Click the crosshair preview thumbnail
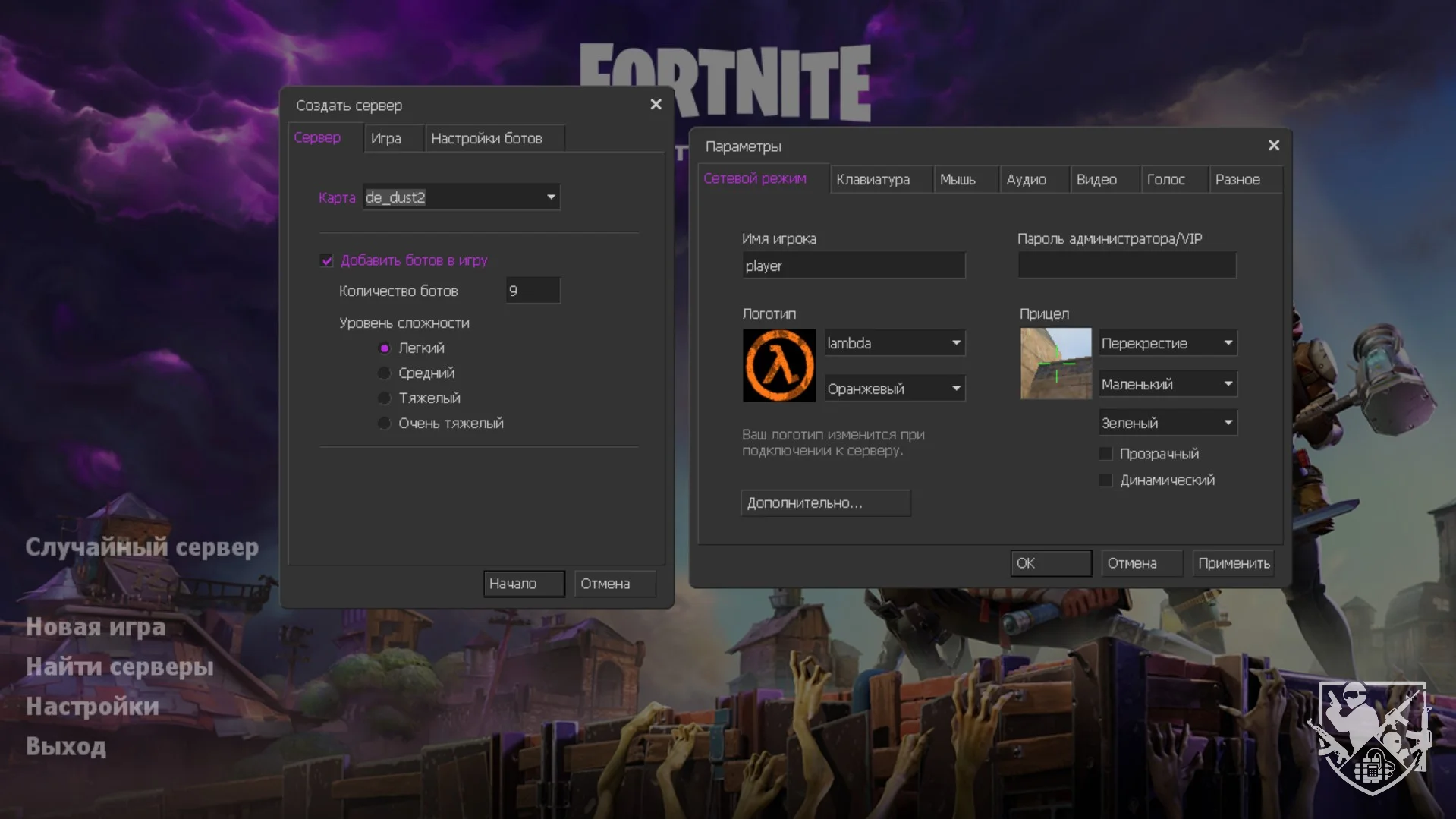Viewport: 1456px width, 819px height. tap(1055, 364)
